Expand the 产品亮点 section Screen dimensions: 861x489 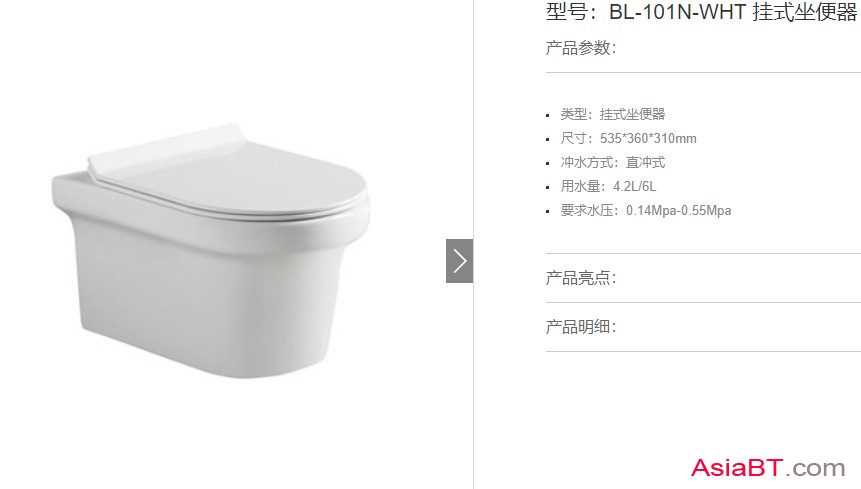tap(581, 278)
